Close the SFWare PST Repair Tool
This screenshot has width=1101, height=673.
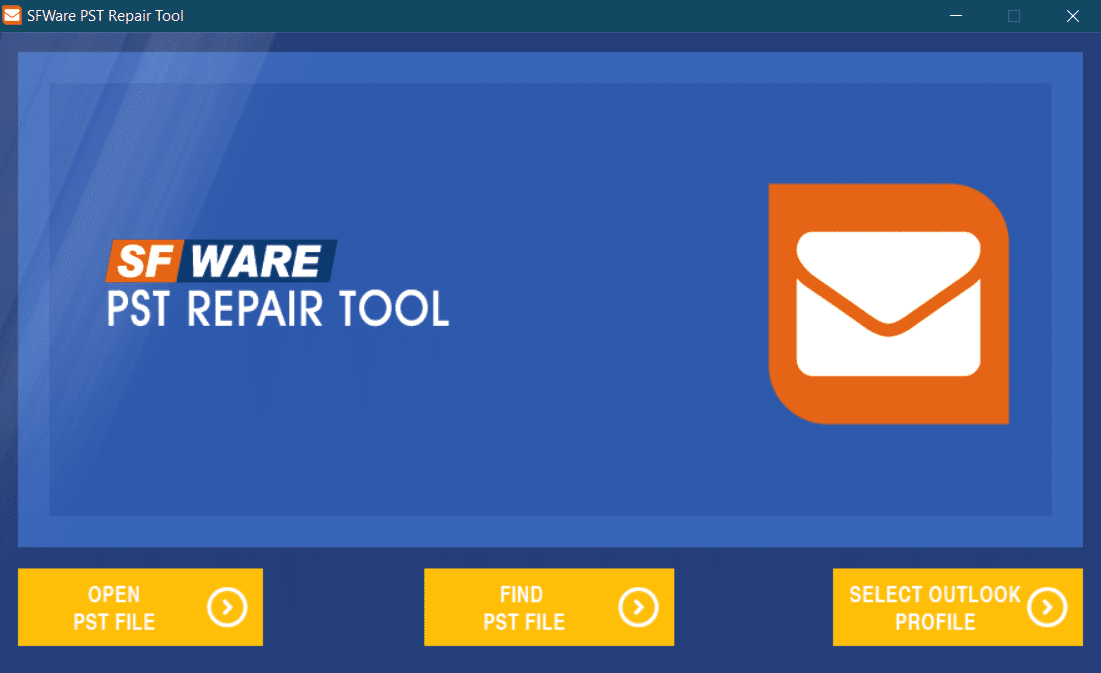1073,16
